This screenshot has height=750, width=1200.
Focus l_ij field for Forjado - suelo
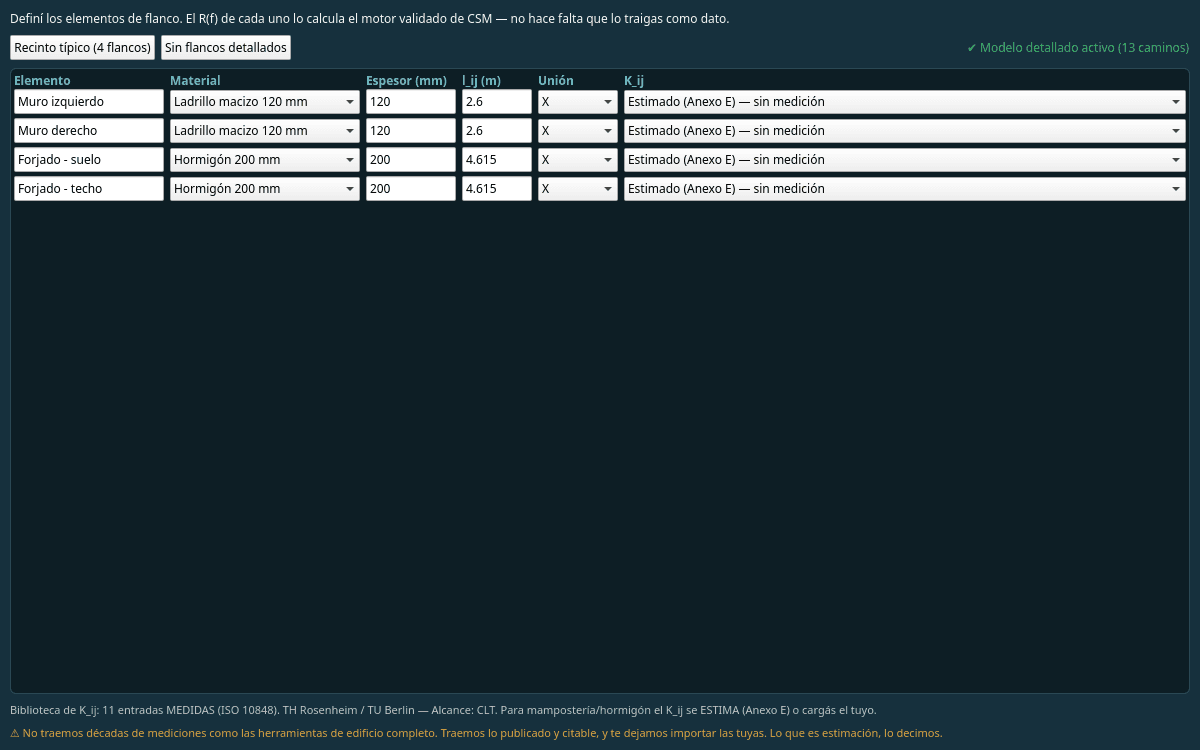tap(497, 159)
